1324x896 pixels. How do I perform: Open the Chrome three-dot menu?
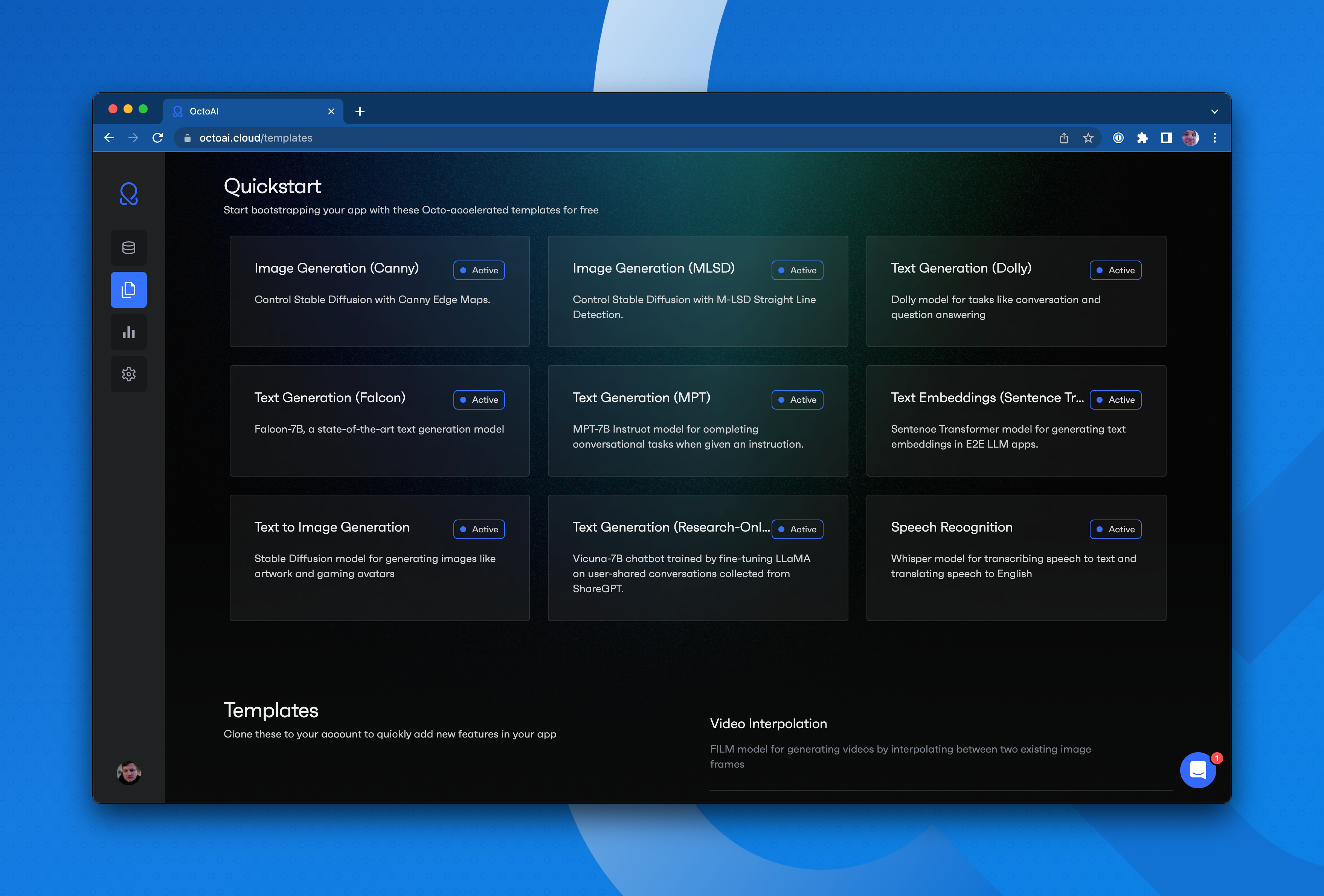tap(1215, 138)
